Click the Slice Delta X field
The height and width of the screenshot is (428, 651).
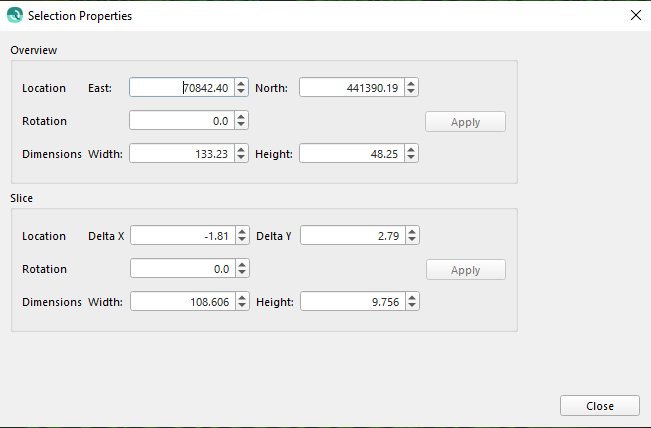tap(182, 236)
